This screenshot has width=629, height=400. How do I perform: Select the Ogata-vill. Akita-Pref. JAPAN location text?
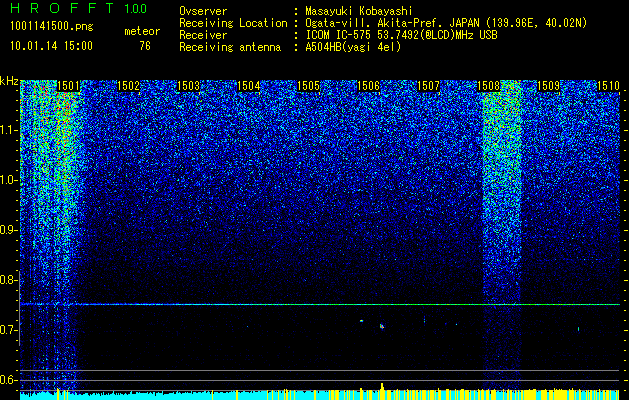(x=446, y=23)
